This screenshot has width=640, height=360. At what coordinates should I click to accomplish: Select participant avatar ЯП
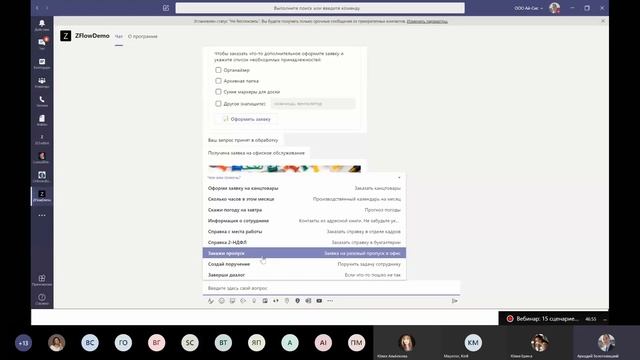coord(257,343)
